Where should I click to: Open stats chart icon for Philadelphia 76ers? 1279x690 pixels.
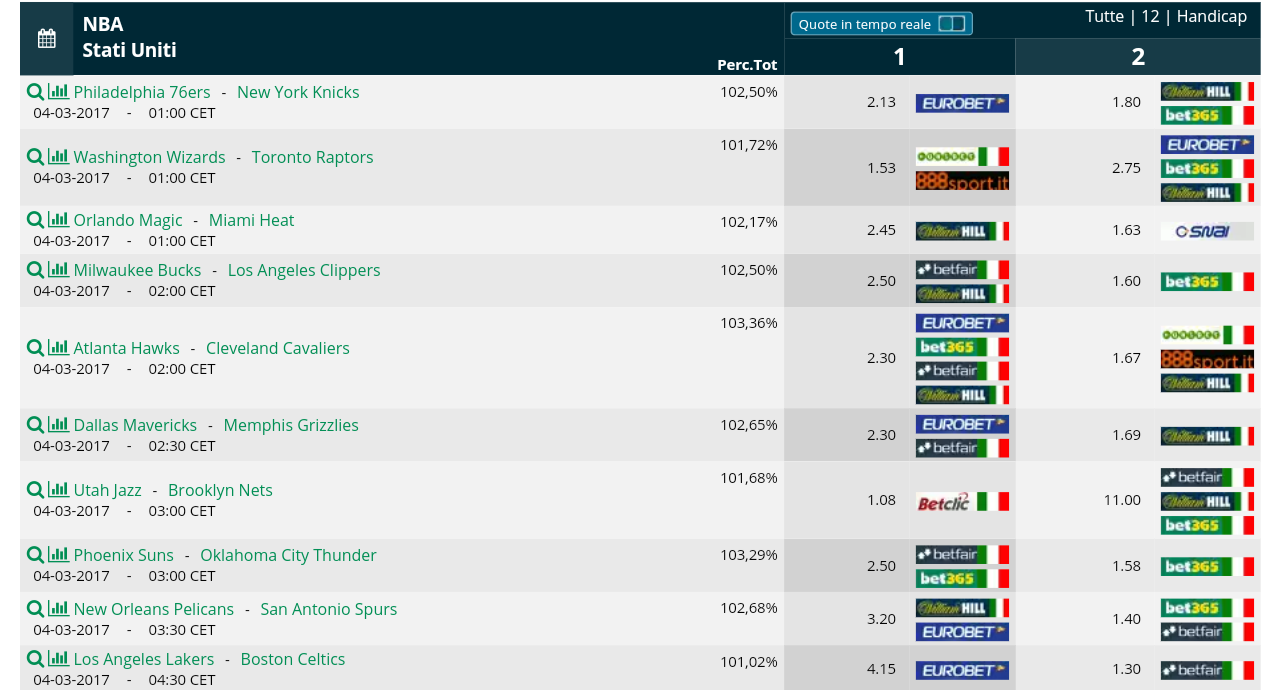(x=59, y=92)
